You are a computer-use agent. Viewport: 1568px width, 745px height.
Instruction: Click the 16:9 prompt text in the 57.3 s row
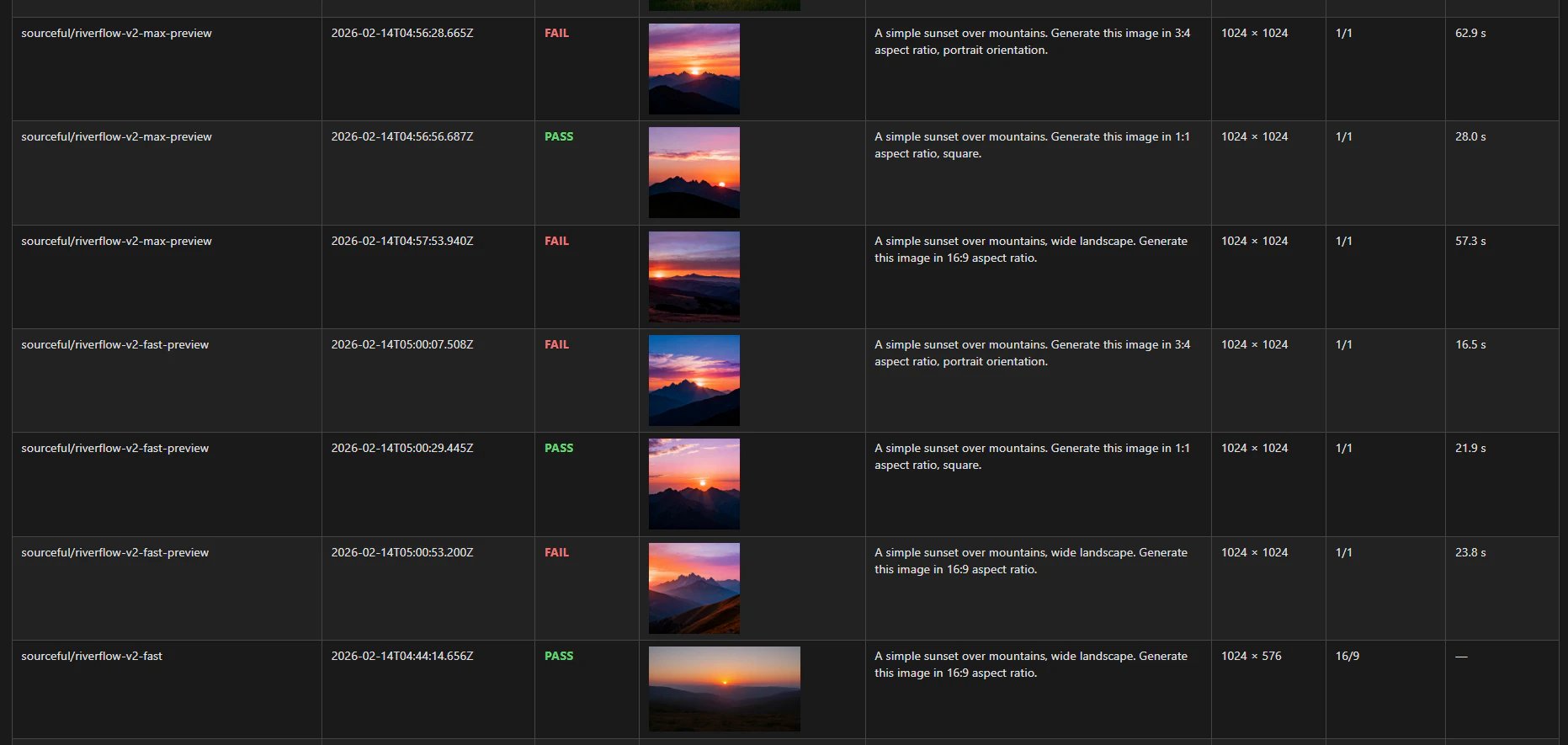(x=1031, y=249)
